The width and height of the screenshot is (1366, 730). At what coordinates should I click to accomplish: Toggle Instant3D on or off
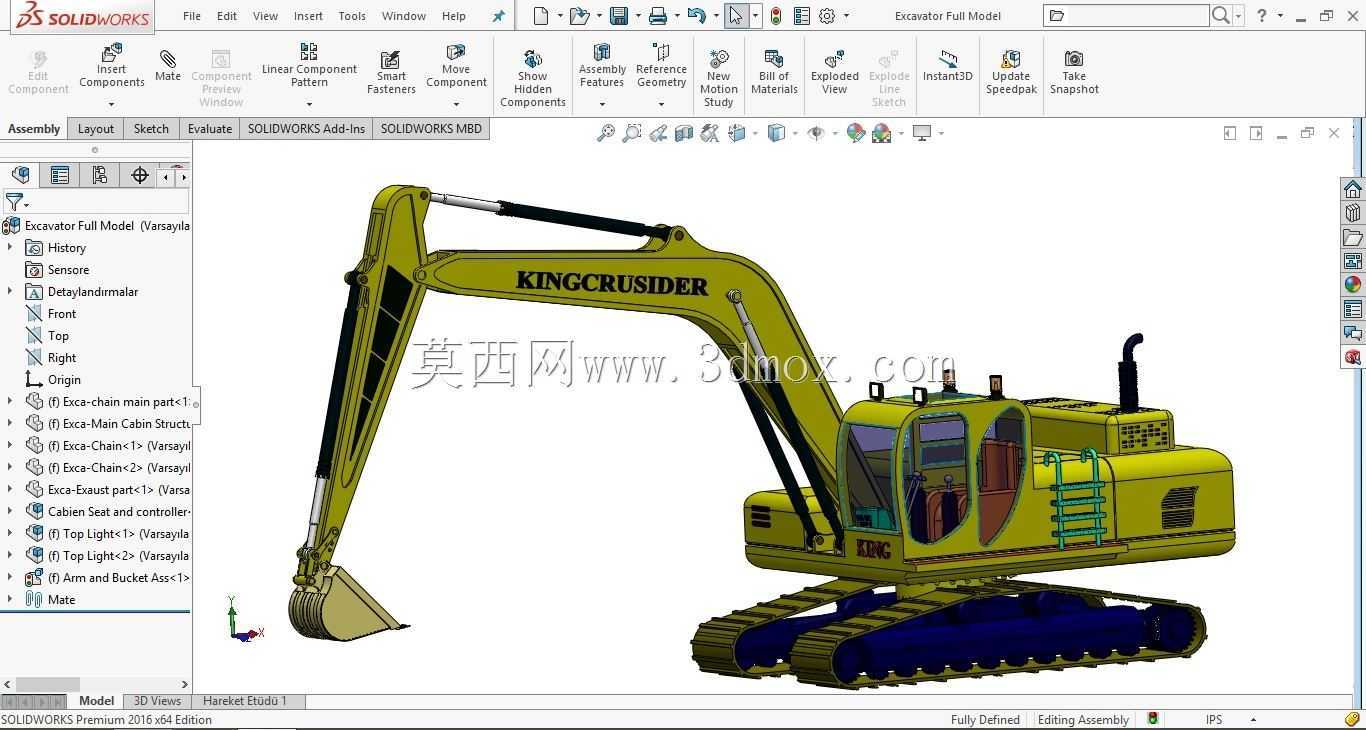947,66
